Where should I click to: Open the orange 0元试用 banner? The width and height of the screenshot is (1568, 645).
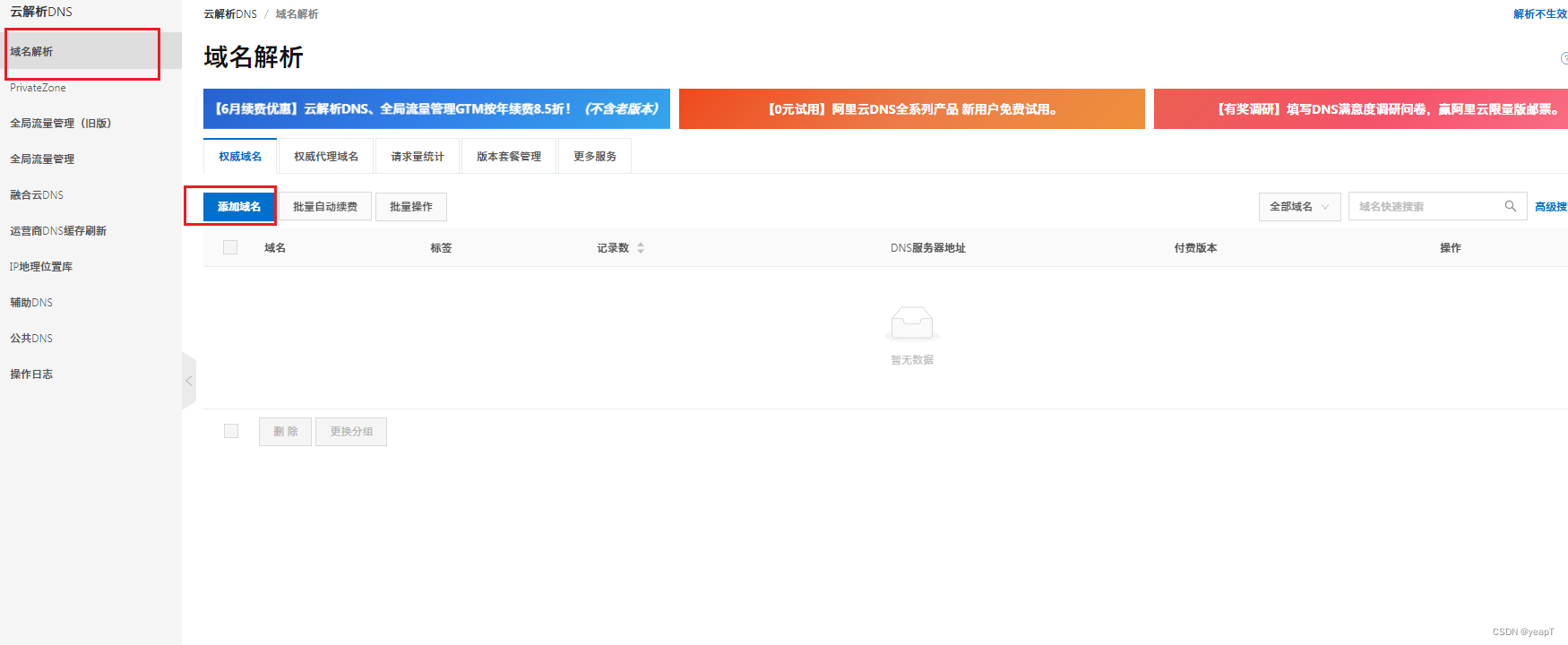coord(912,108)
